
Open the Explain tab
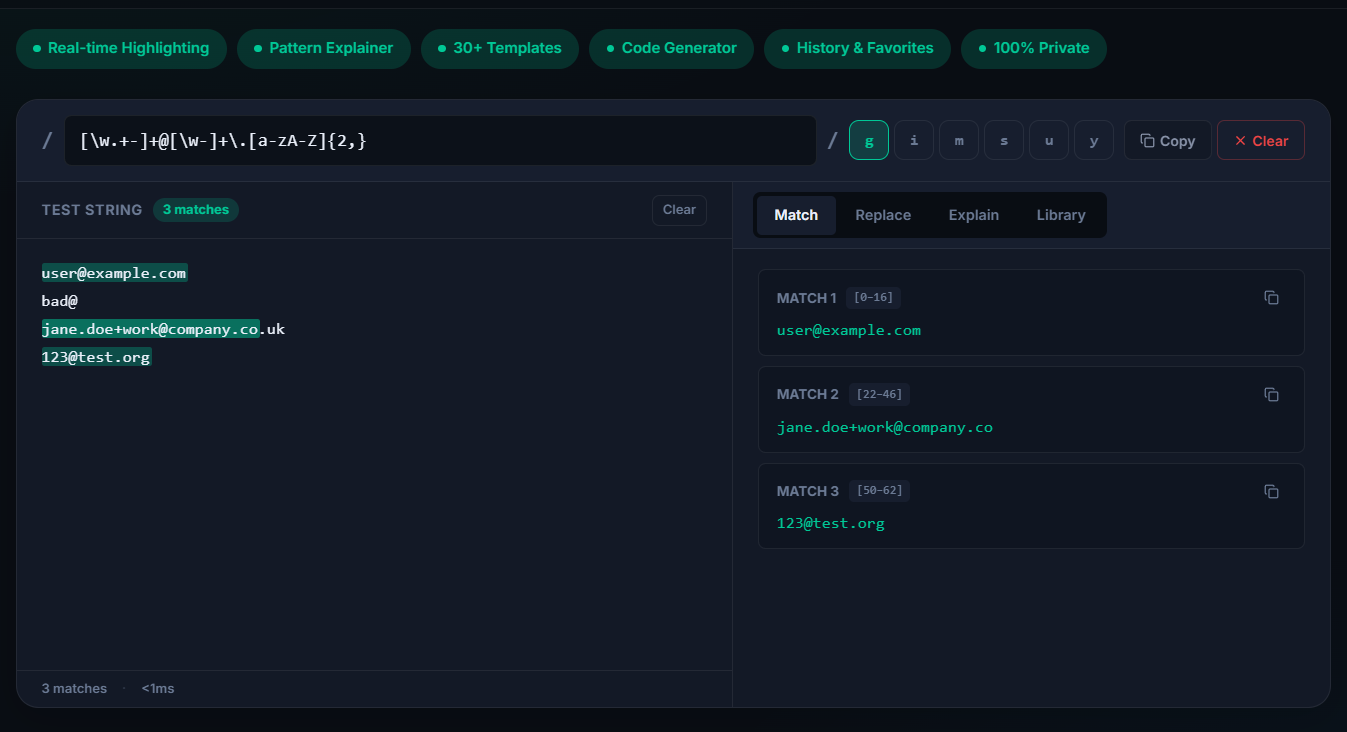click(x=973, y=215)
